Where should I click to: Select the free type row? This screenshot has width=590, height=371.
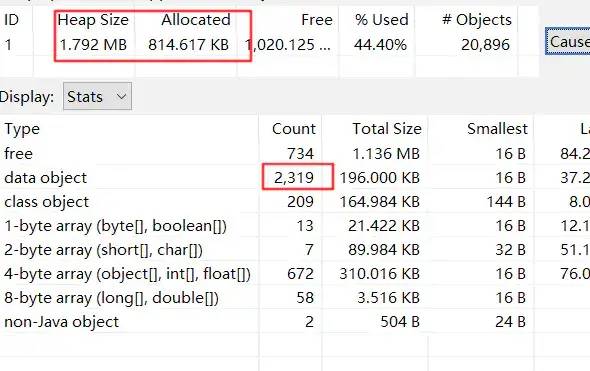click(x=295, y=154)
